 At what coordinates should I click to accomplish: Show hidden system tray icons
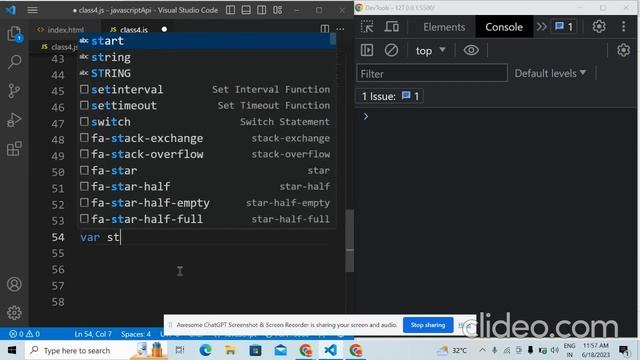pos(482,350)
